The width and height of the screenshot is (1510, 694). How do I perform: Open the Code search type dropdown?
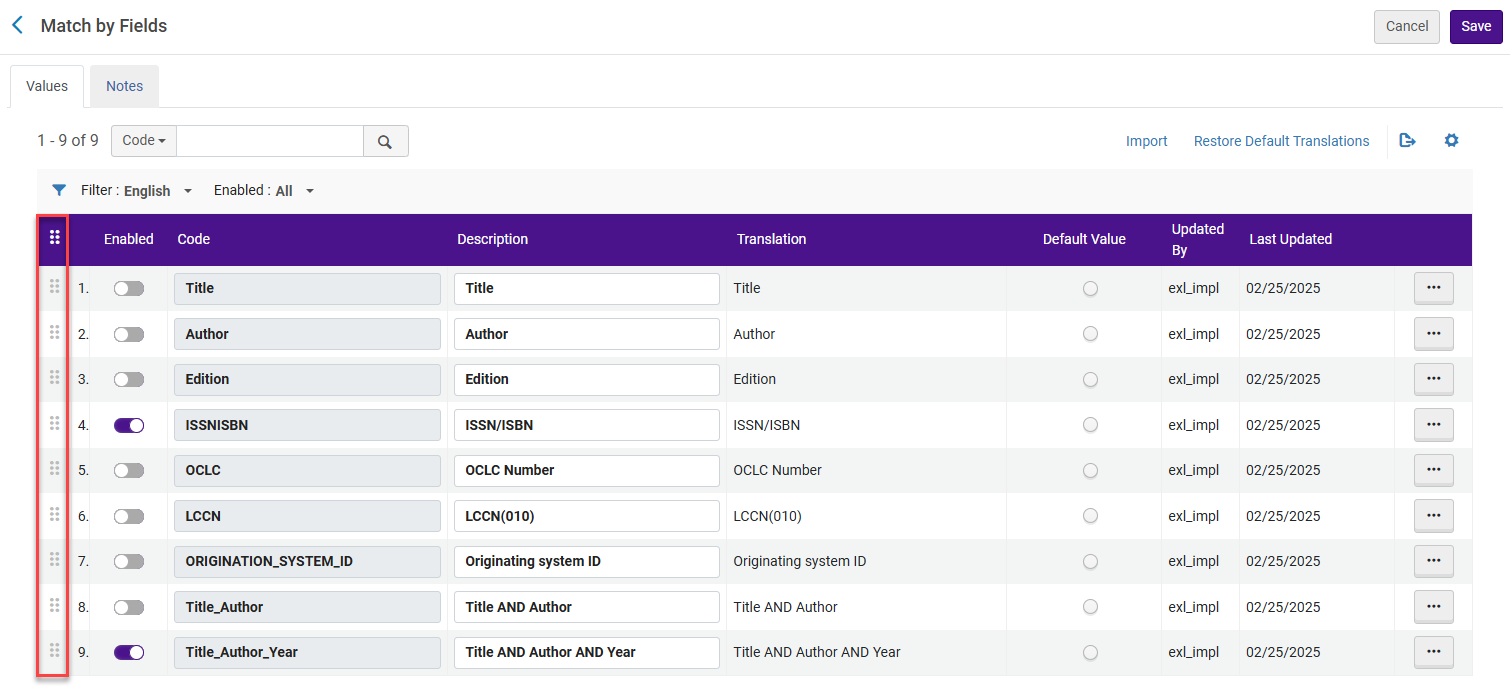(x=144, y=141)
